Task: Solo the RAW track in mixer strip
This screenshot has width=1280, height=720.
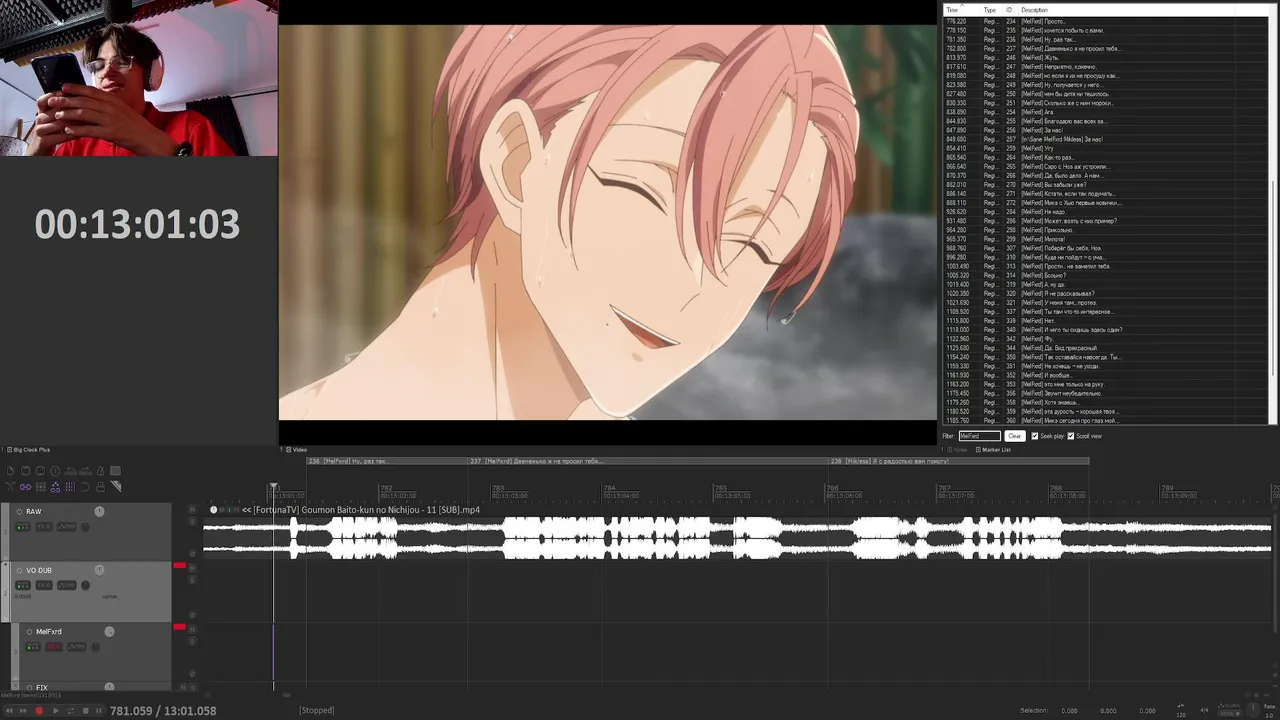Action: pos(192,521)
